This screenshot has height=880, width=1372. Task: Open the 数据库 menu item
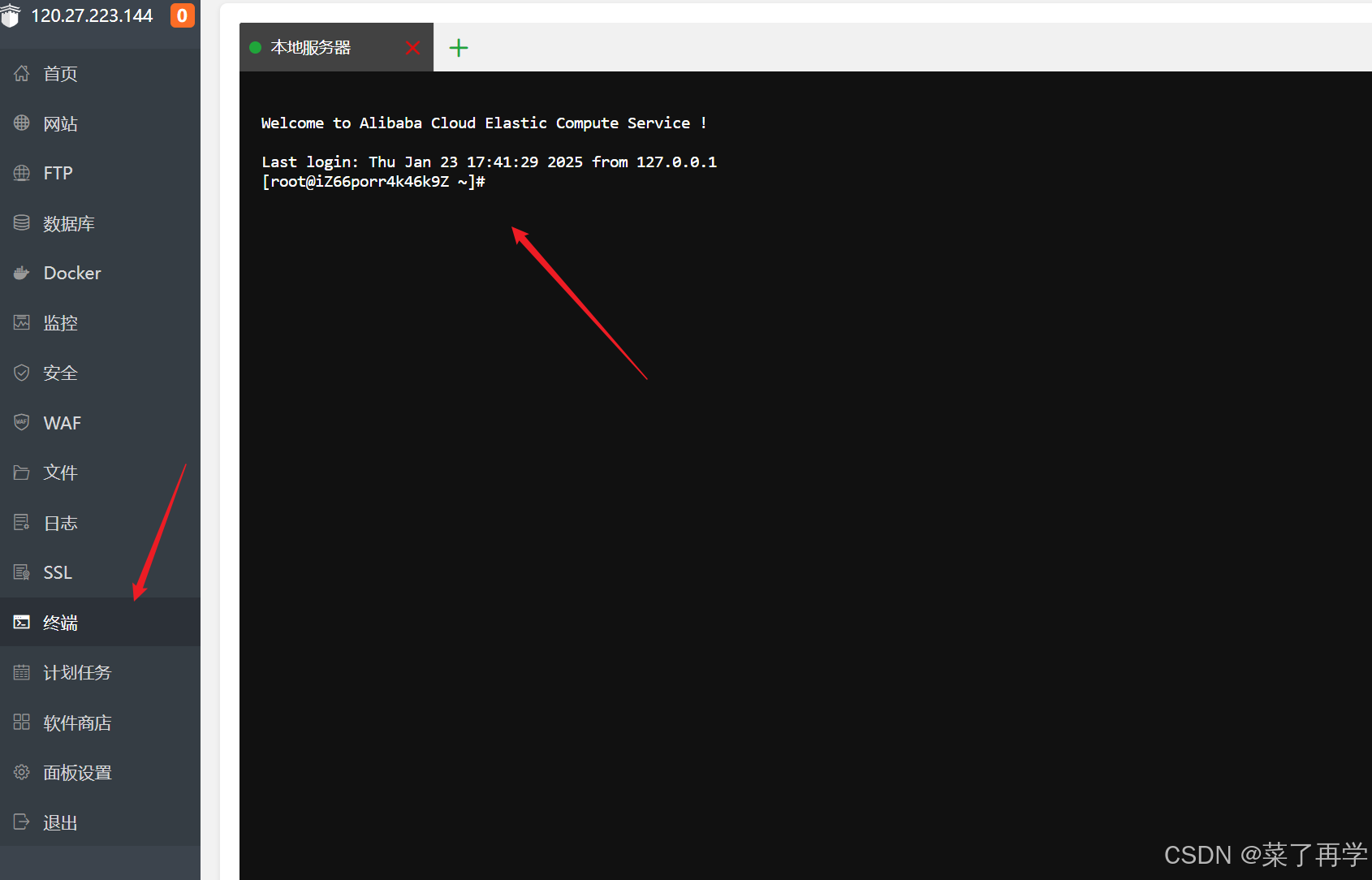pyautogui.click(x=100, y=223)
